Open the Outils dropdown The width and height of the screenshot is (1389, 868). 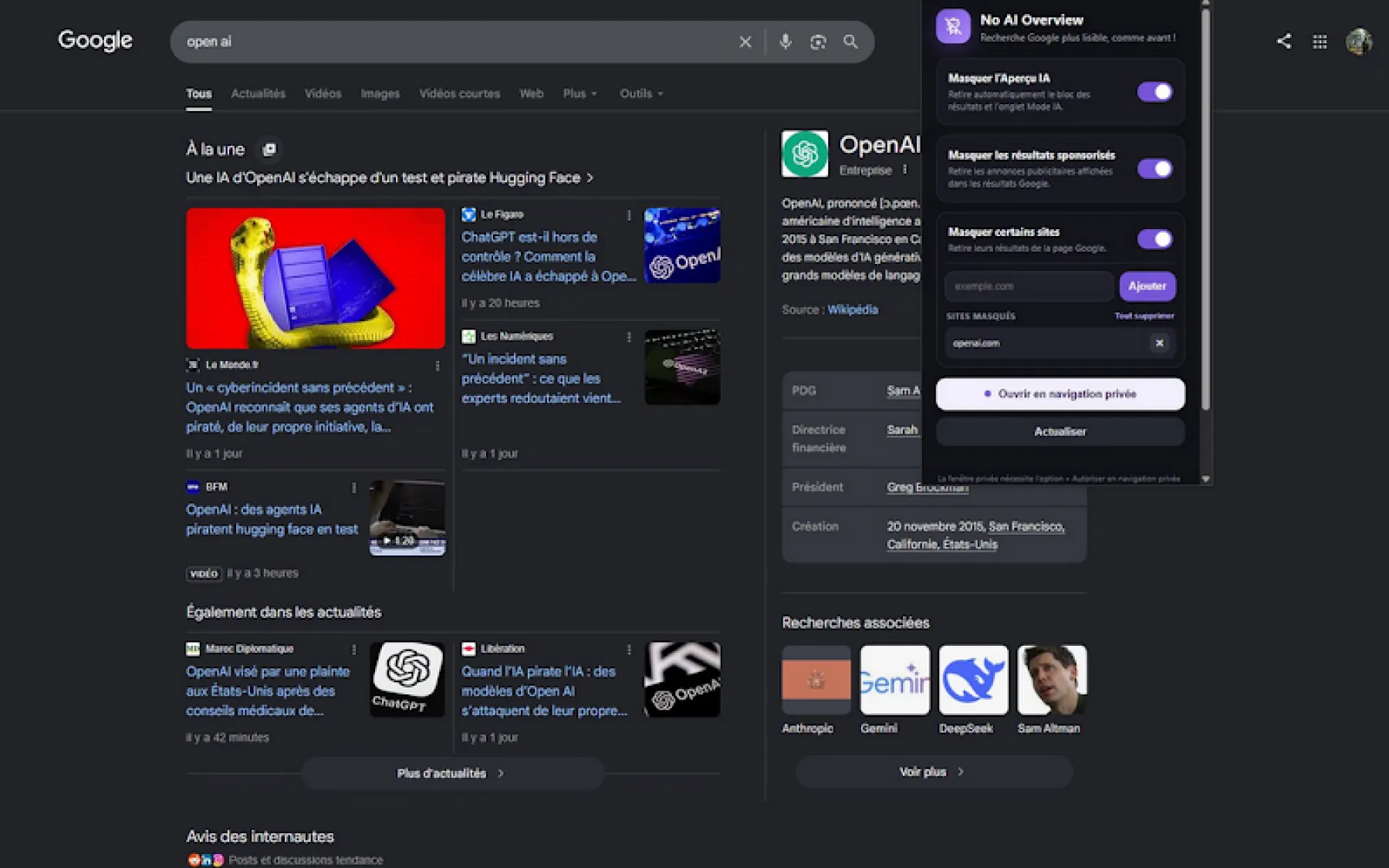pyautogui.click(x=641, y=93)
